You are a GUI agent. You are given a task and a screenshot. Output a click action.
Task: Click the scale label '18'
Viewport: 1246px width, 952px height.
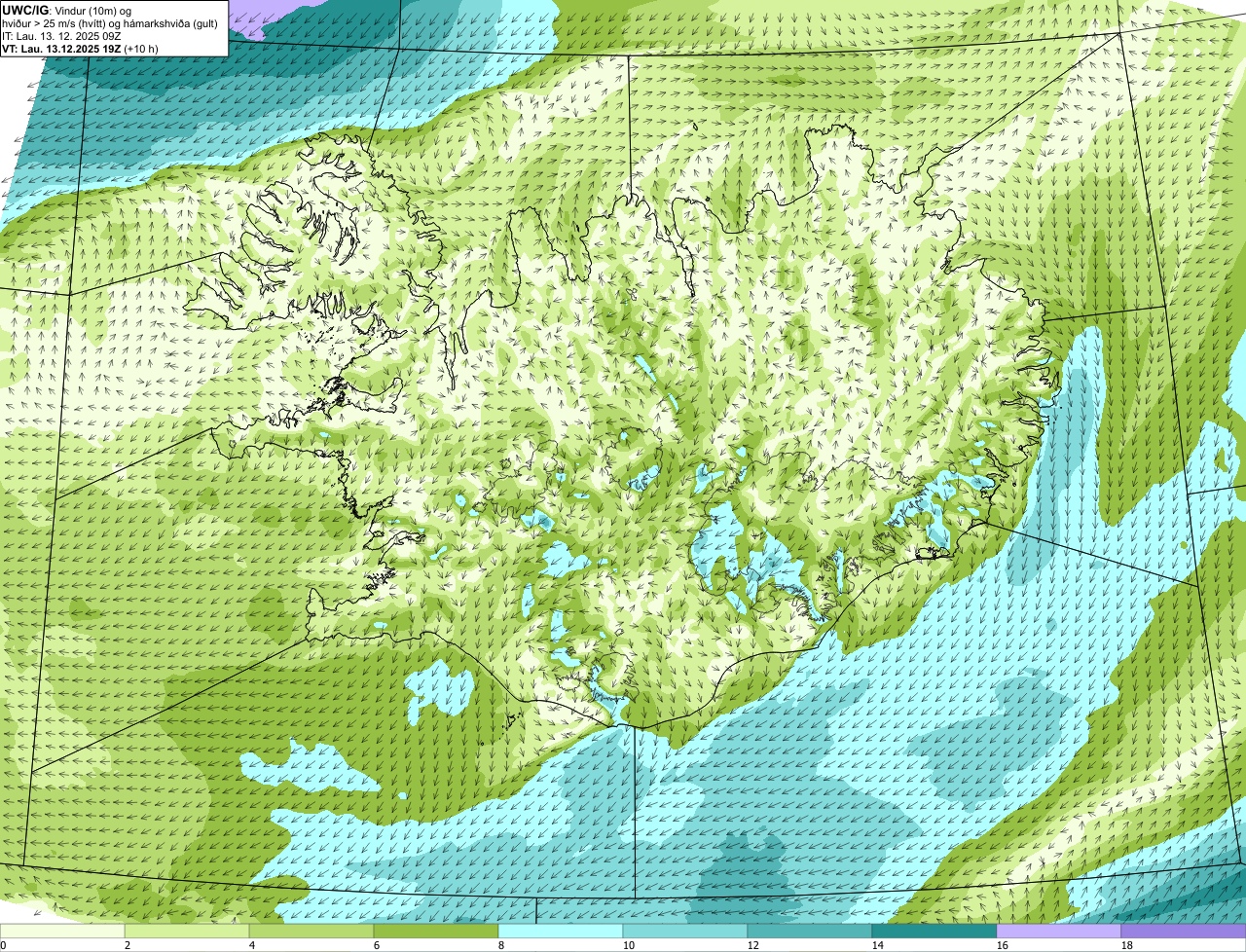pos(1127,945)
